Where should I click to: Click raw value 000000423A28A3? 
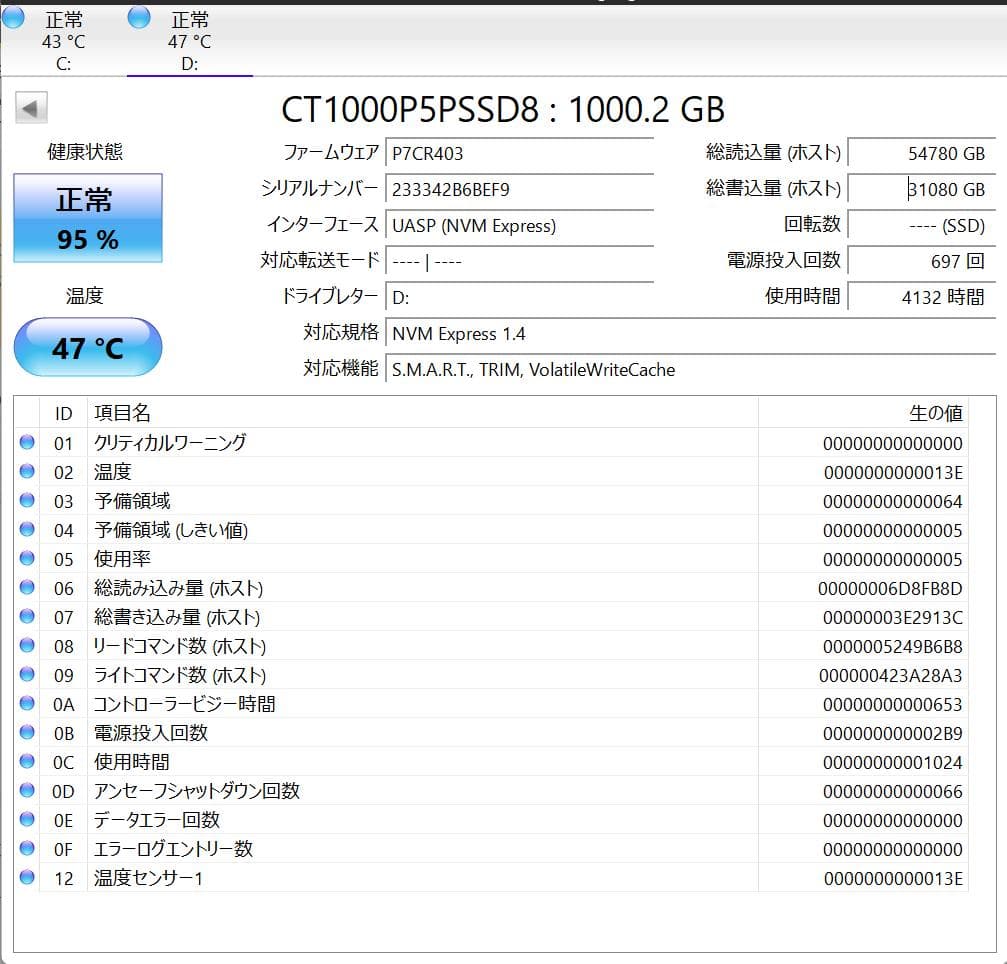point(890,676)
